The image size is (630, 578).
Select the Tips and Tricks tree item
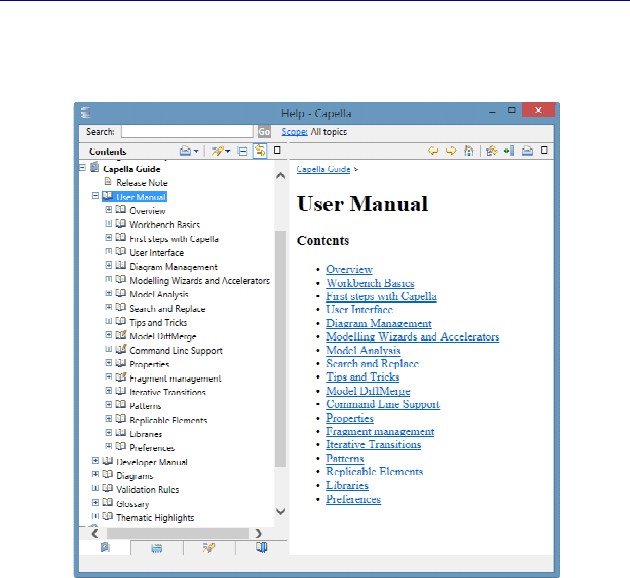pos(158,323)
